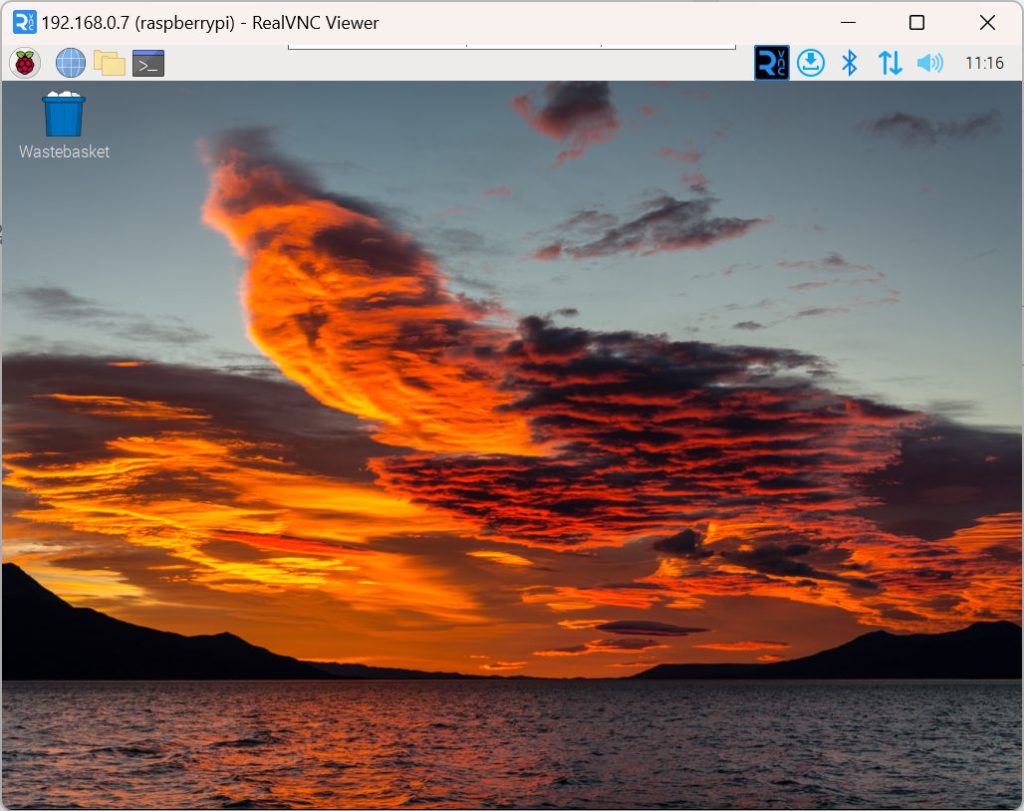Open the Wastebasket desktop icon
This screenshot has height=811, width=1024.
pos(63,114)
